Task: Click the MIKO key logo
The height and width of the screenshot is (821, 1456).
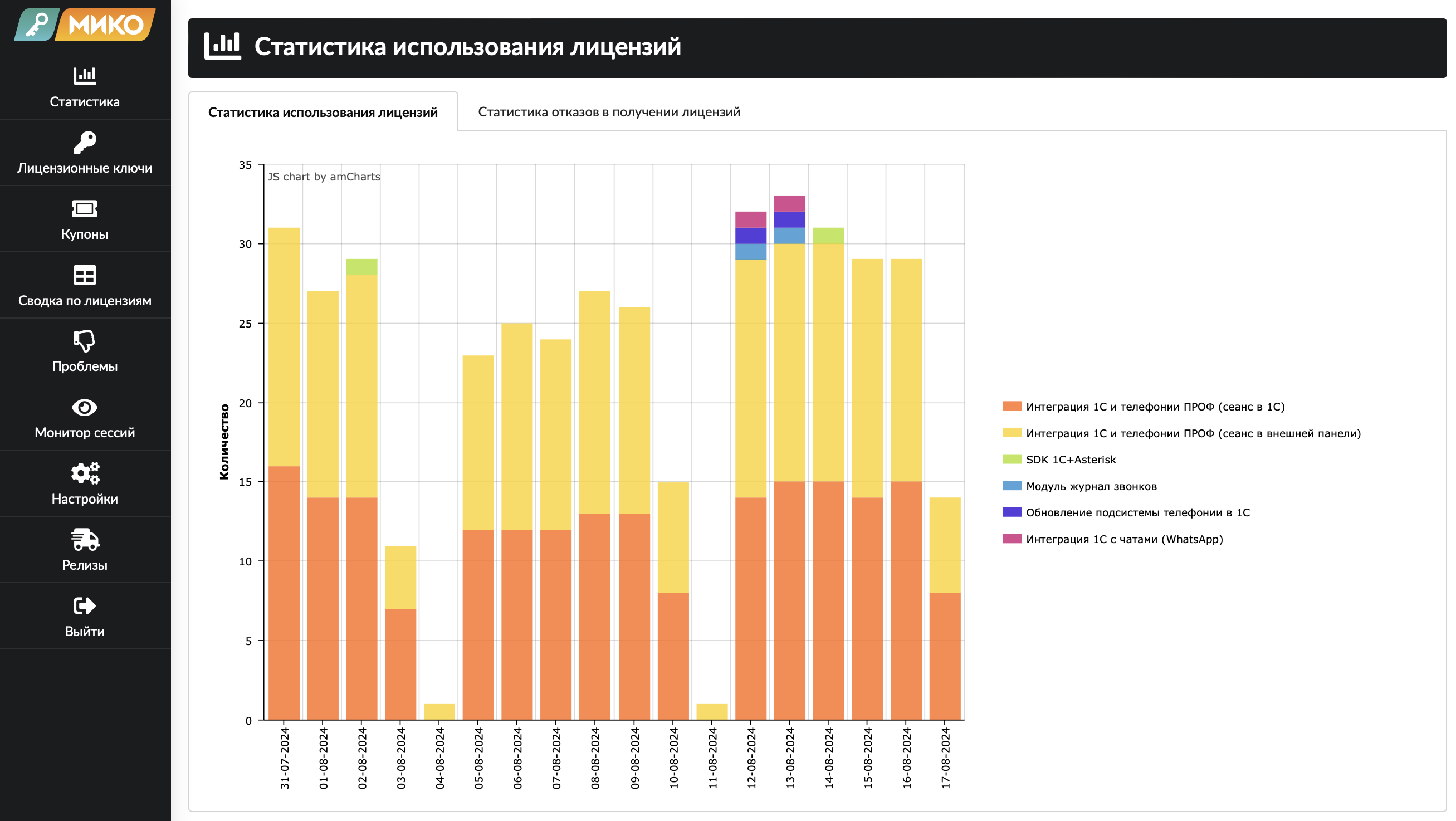Action: pyautogui.click(x=85, y=25)
